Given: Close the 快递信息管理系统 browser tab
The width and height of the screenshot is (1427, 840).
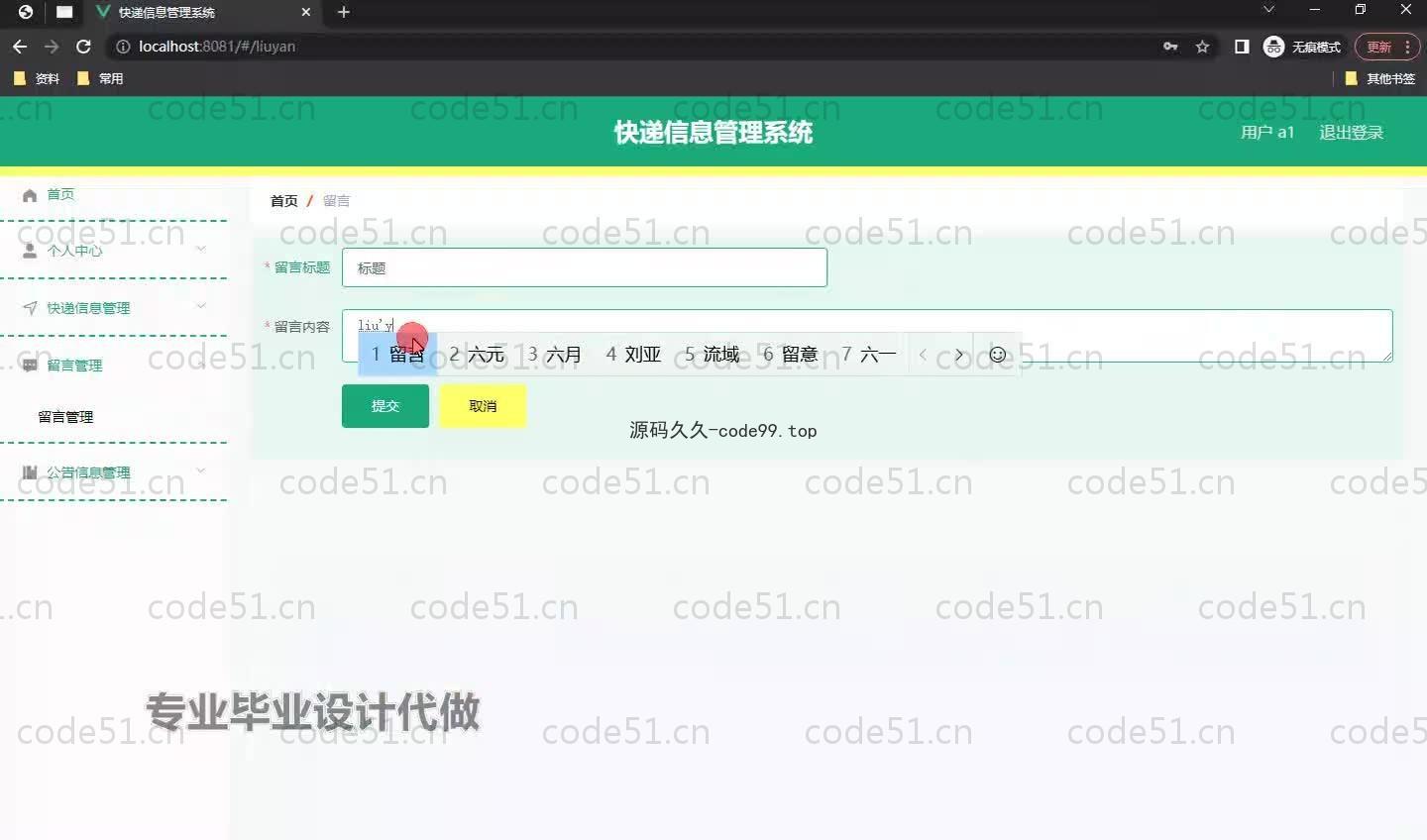Looking at the screenshot, I should tap(306, 12).
